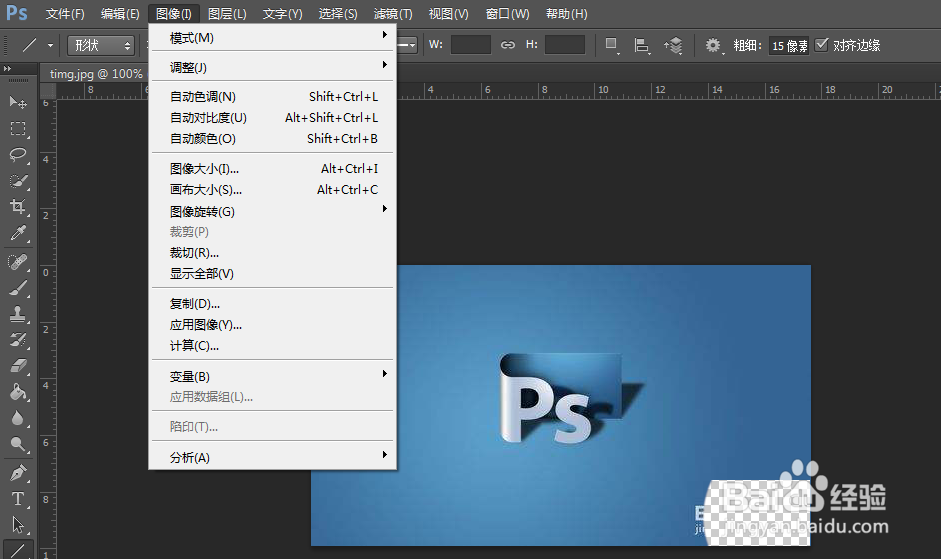Select the Quick Selection tool
Screen dimensions: 941x559
(18, 181)
